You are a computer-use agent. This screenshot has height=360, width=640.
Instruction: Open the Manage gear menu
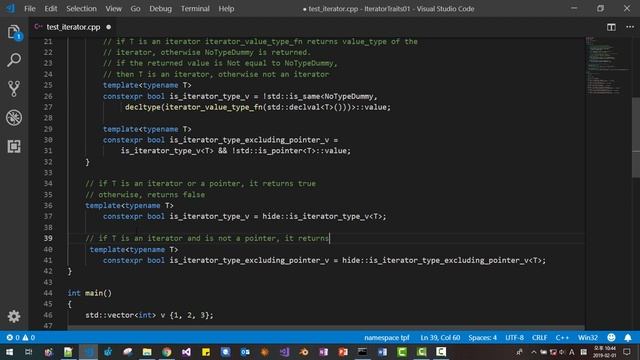(x=14, y=316)
